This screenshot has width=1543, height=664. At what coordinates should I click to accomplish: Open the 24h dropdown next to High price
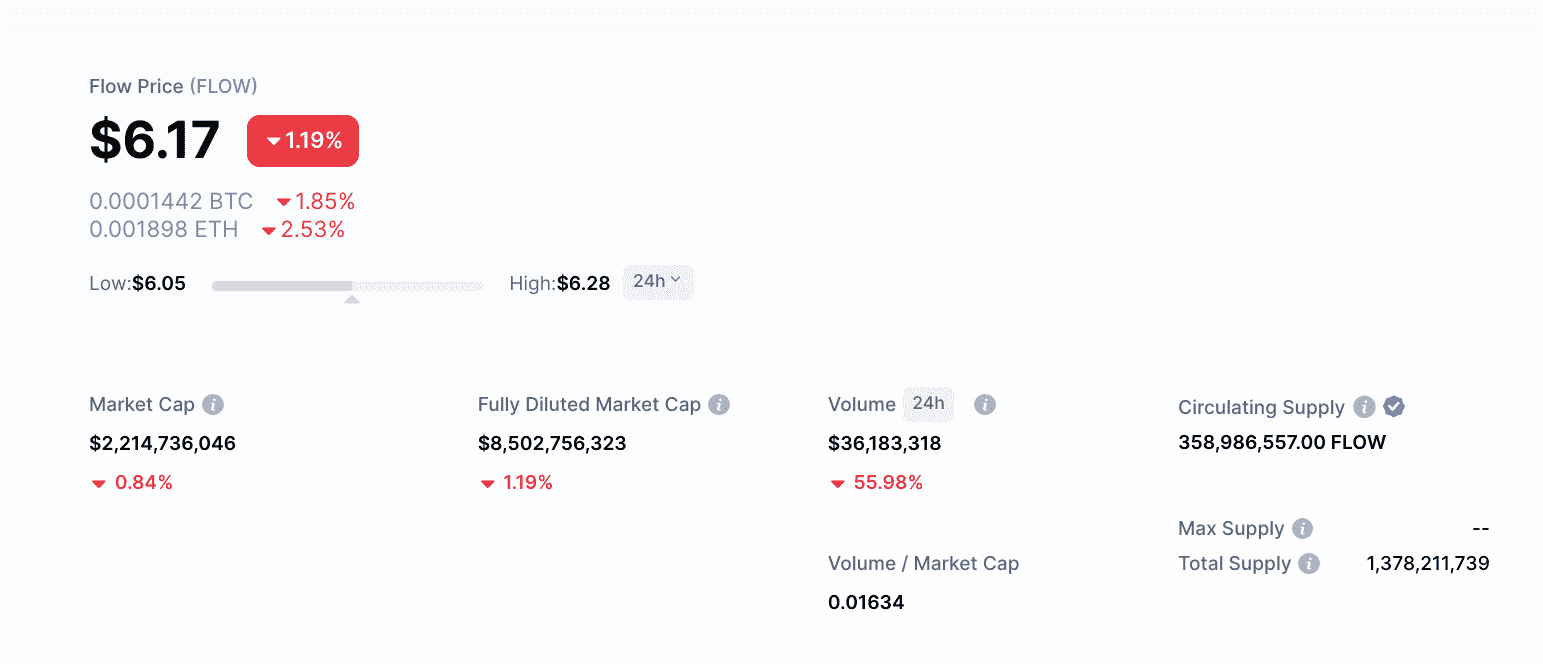[657, 282]
